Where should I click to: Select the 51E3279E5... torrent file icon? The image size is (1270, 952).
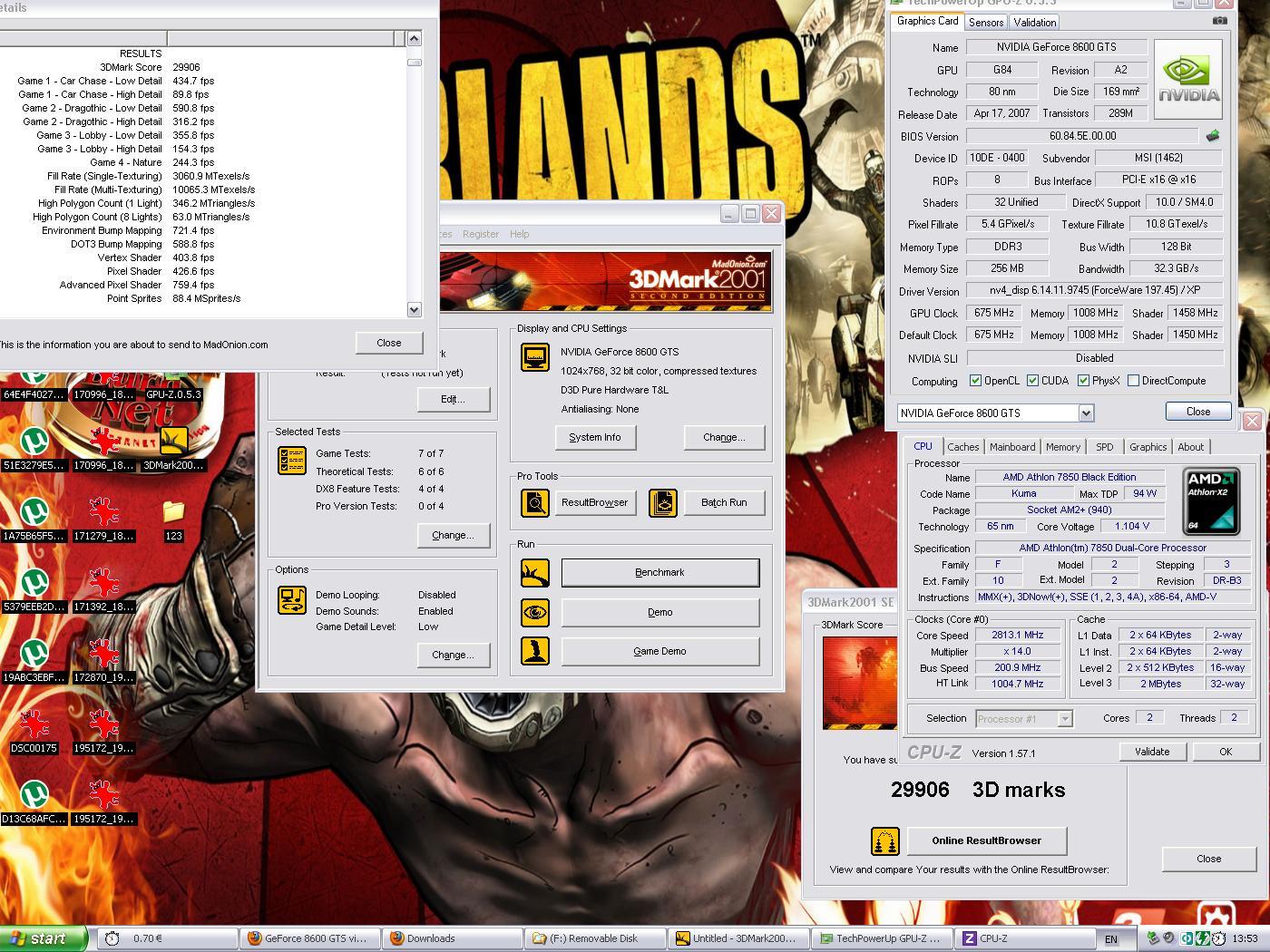click(x=34, y=449)
